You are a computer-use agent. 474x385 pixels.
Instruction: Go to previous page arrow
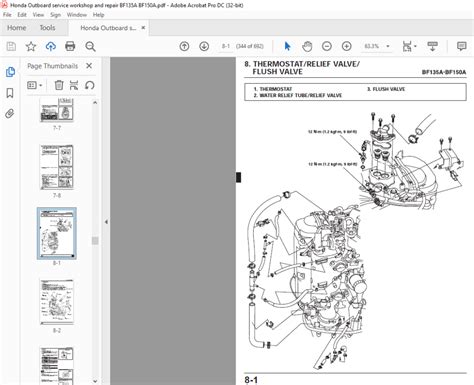(184, 46)
